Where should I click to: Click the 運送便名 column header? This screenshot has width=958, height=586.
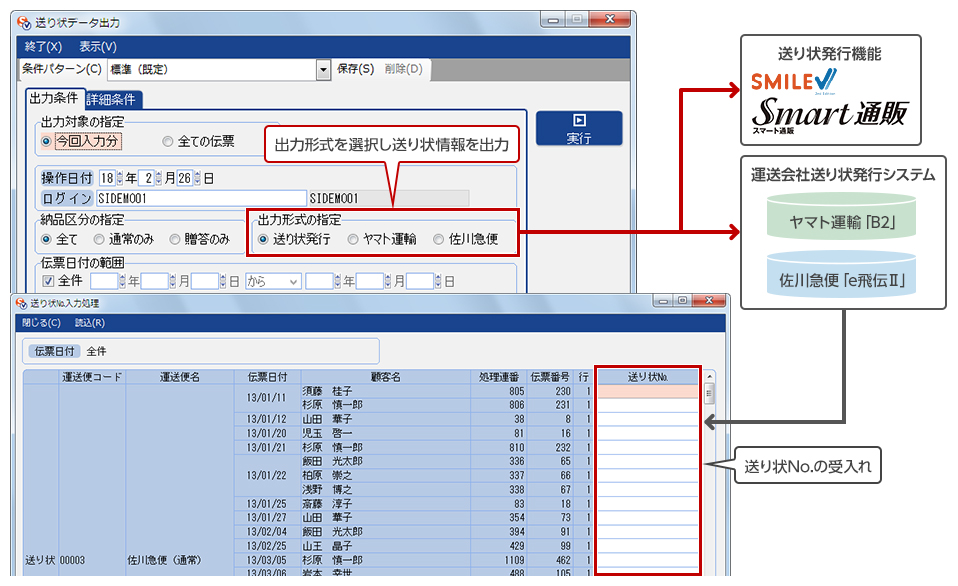coord(180,377)
